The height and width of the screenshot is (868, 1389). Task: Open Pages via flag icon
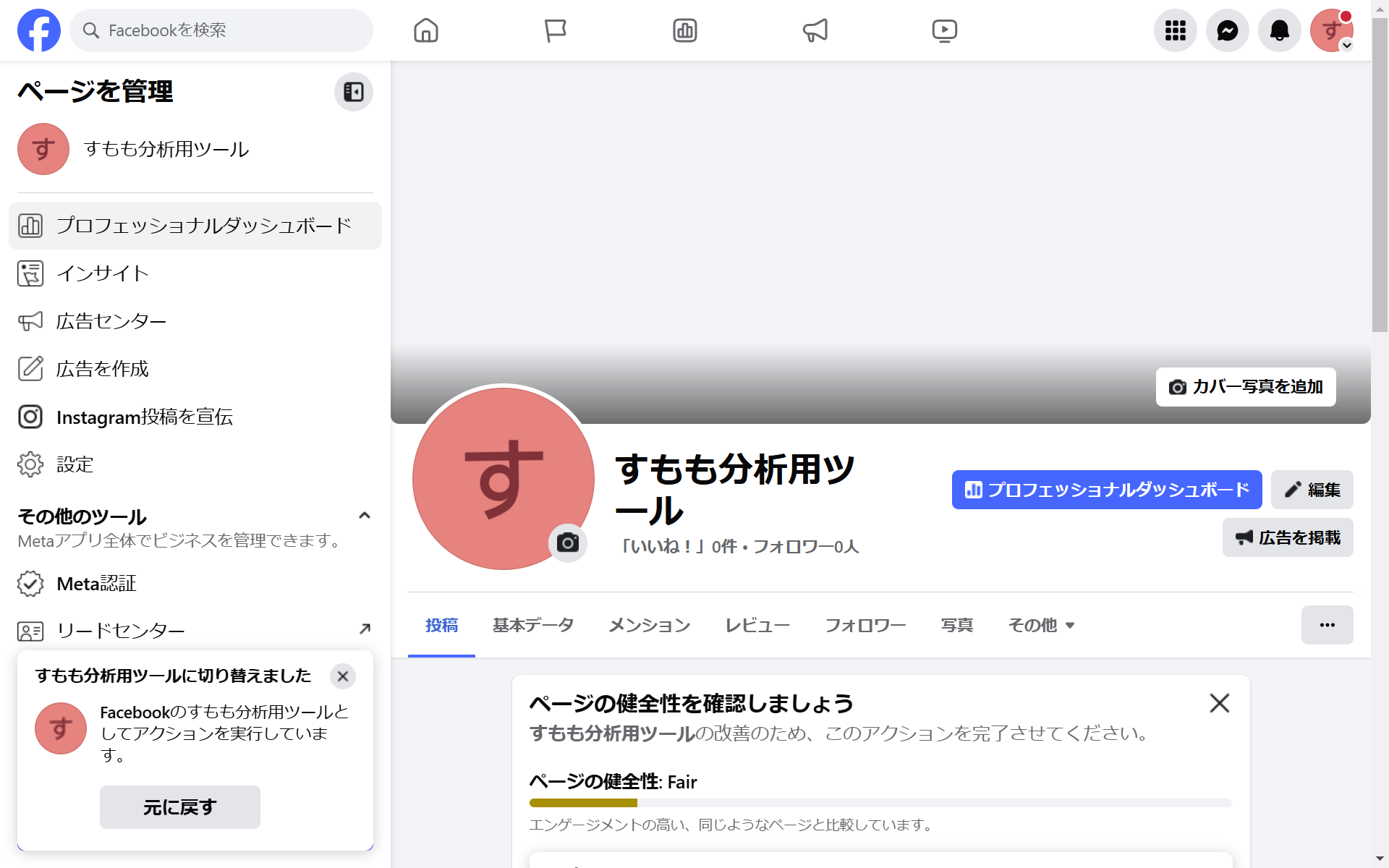[555, 30]
